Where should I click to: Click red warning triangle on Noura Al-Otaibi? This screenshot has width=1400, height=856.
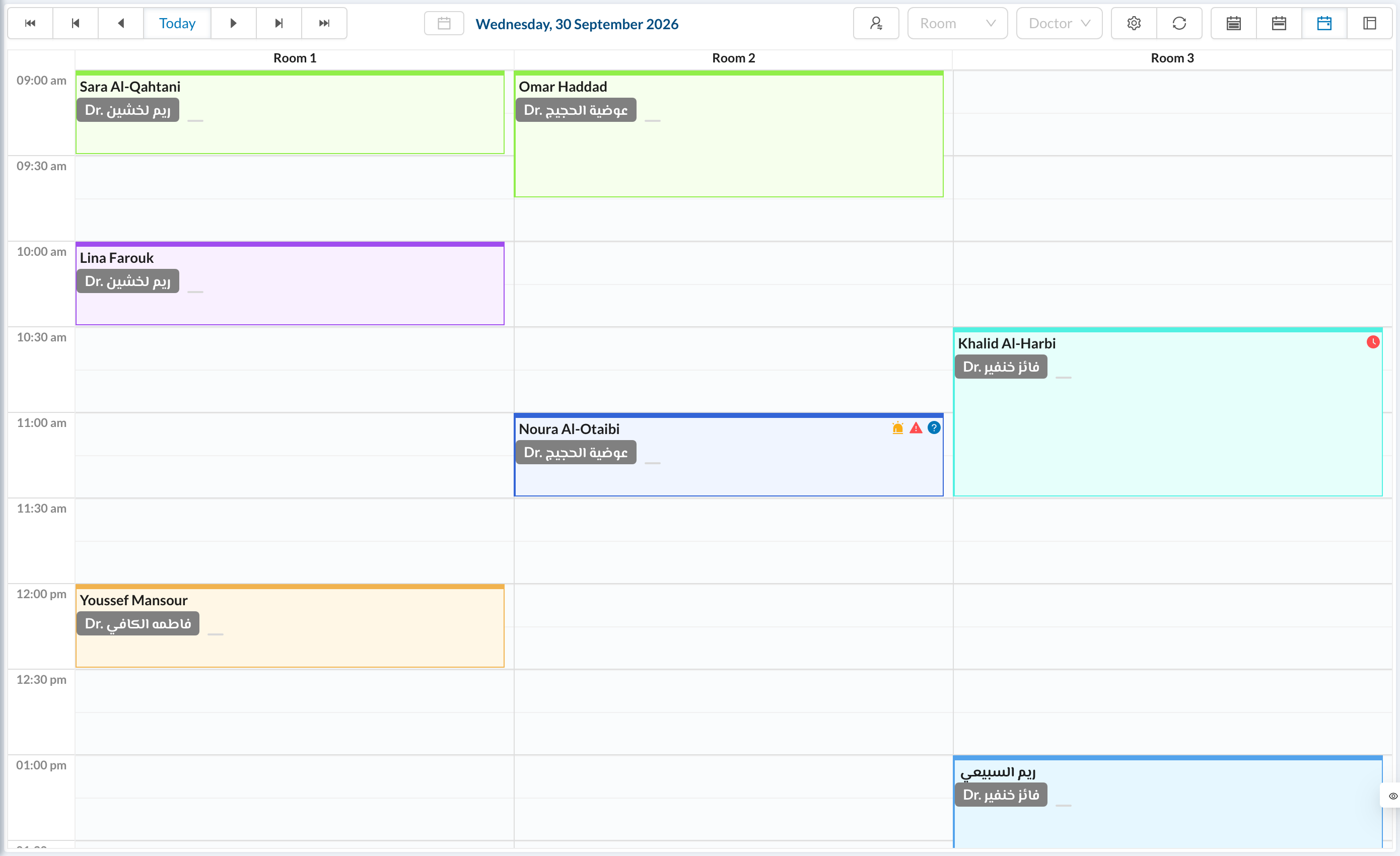click(x=916, y=427)
